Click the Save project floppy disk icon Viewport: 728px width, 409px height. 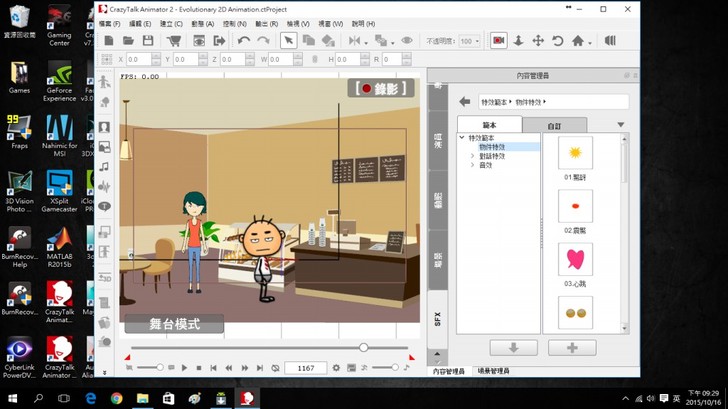pyautogui.click(x=148, y=41)
